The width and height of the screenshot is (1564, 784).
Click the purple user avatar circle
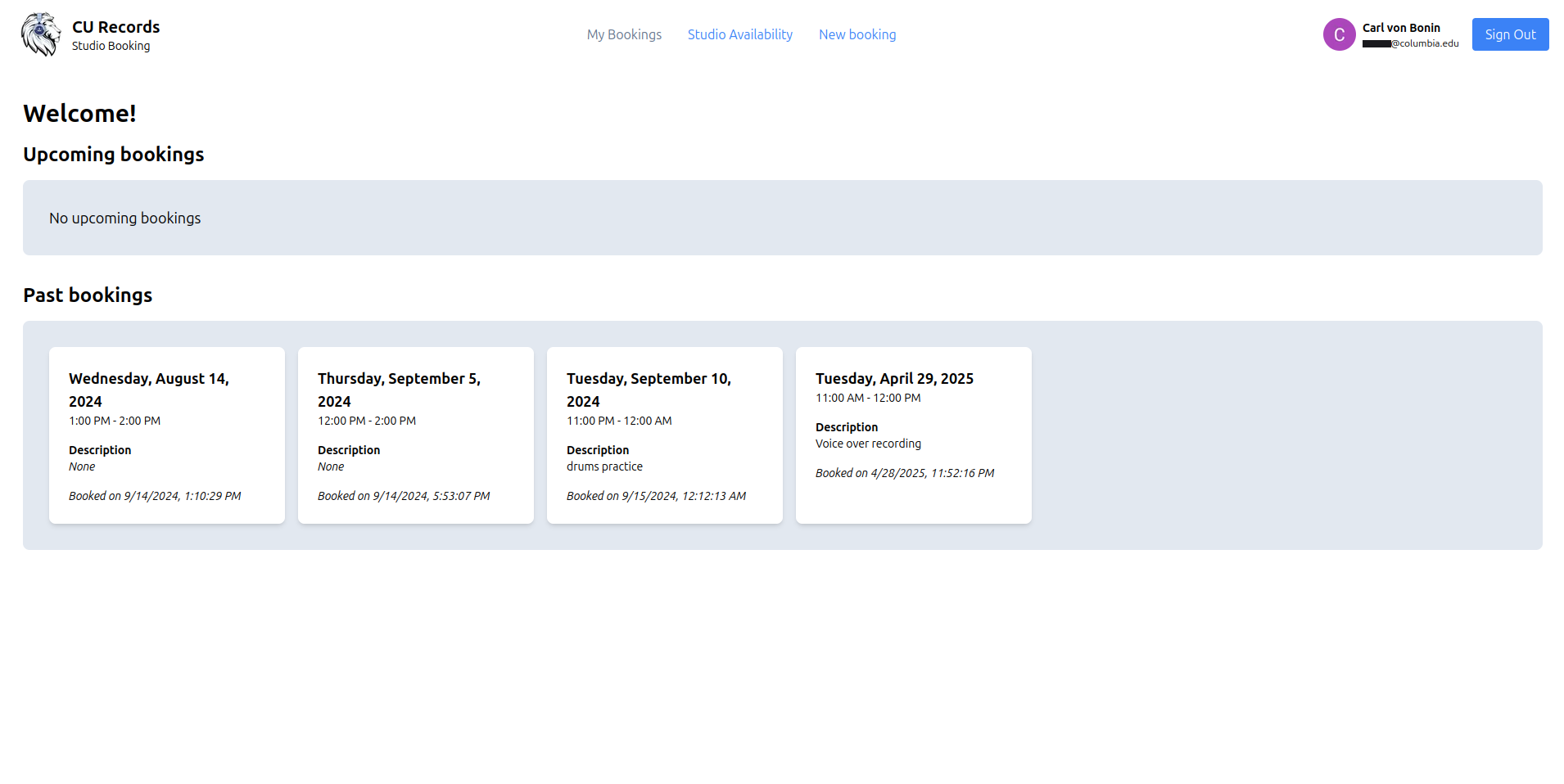(x=1340, y=34)
